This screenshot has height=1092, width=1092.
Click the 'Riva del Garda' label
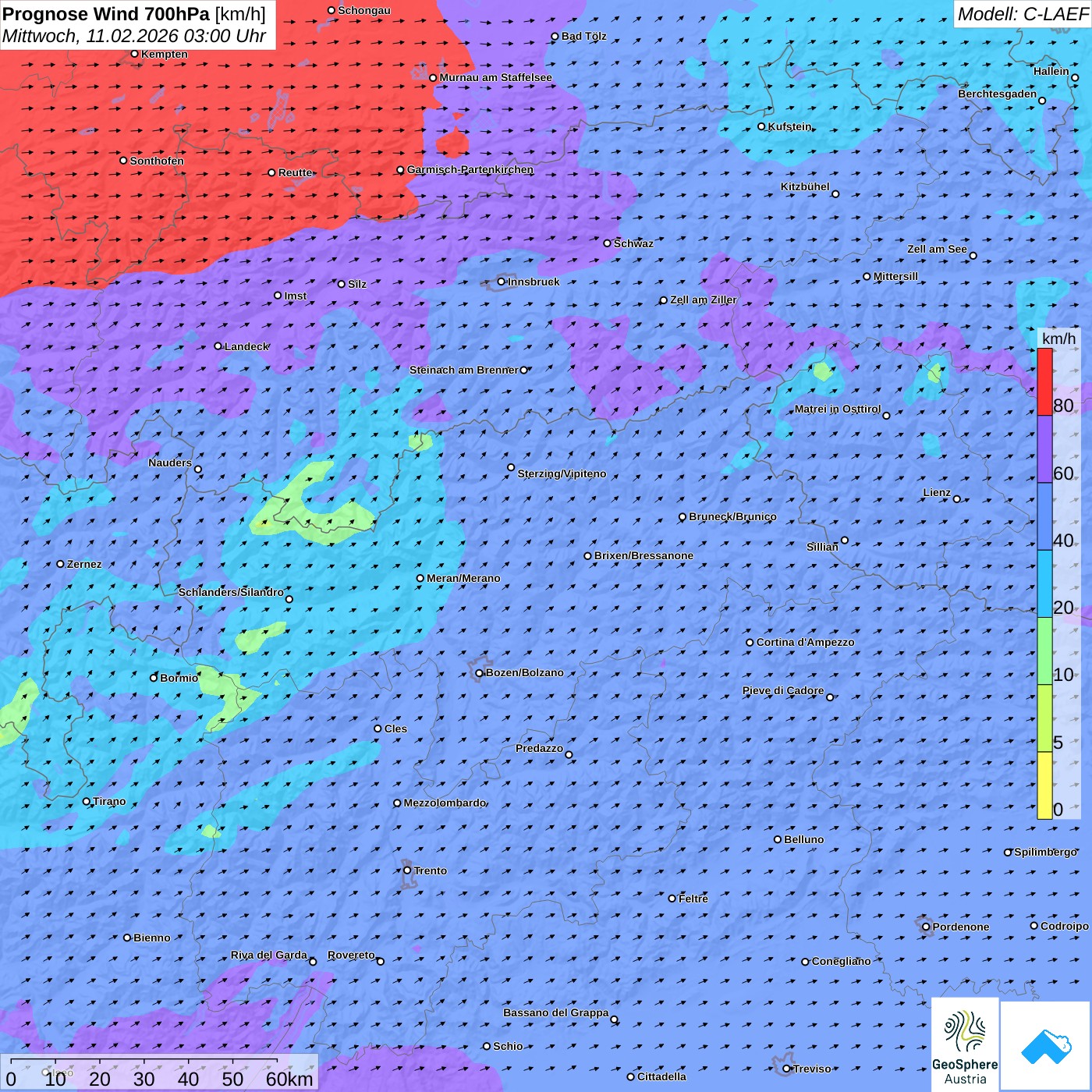tap(269, 955)
